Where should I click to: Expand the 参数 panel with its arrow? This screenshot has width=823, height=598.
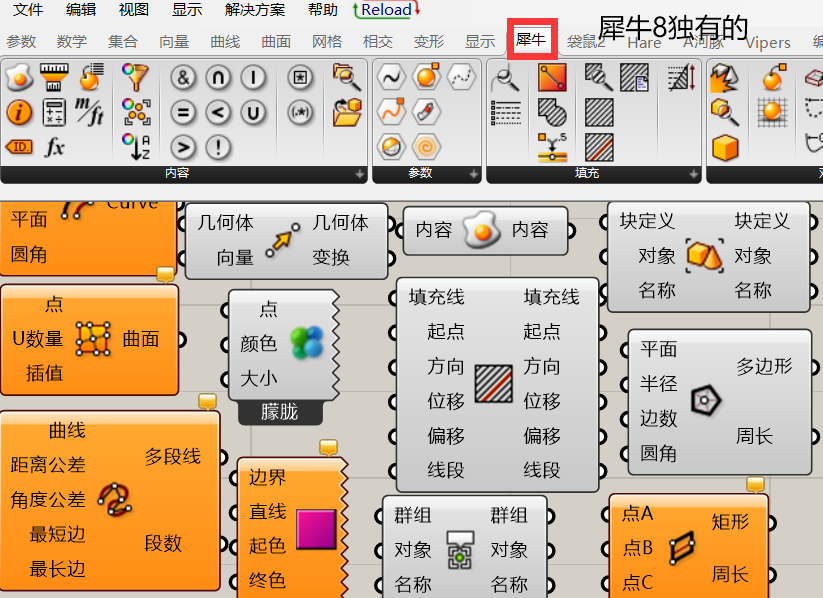click(x=473, y=174)
